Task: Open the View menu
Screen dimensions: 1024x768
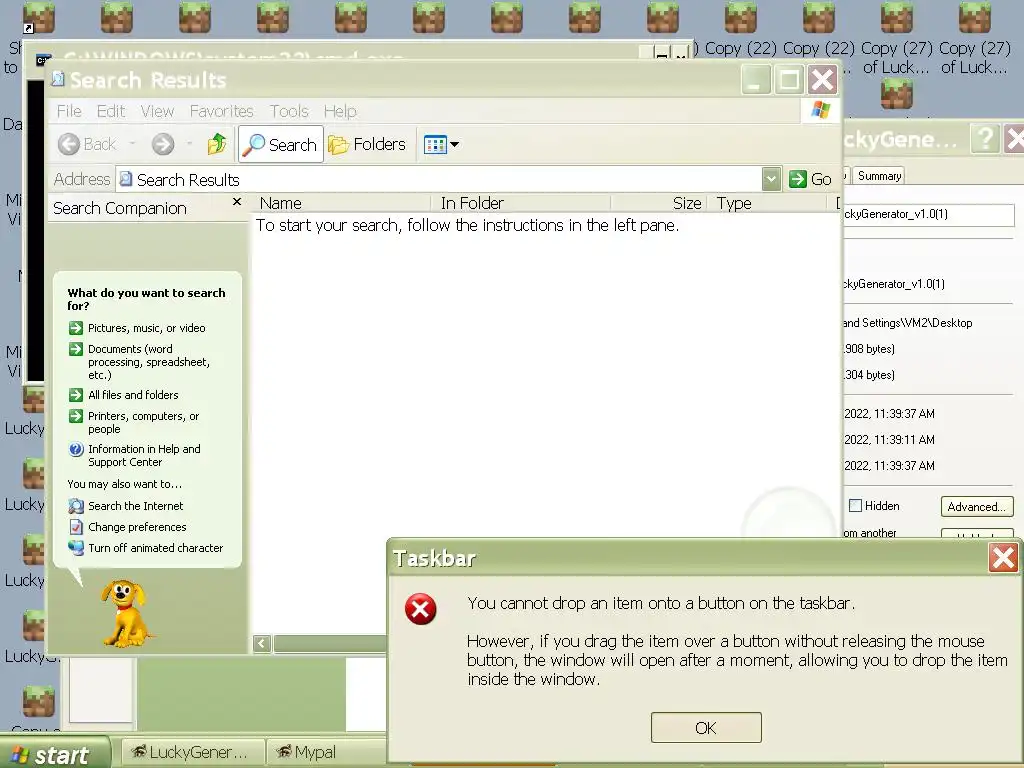Action: (x=157, y=111)
